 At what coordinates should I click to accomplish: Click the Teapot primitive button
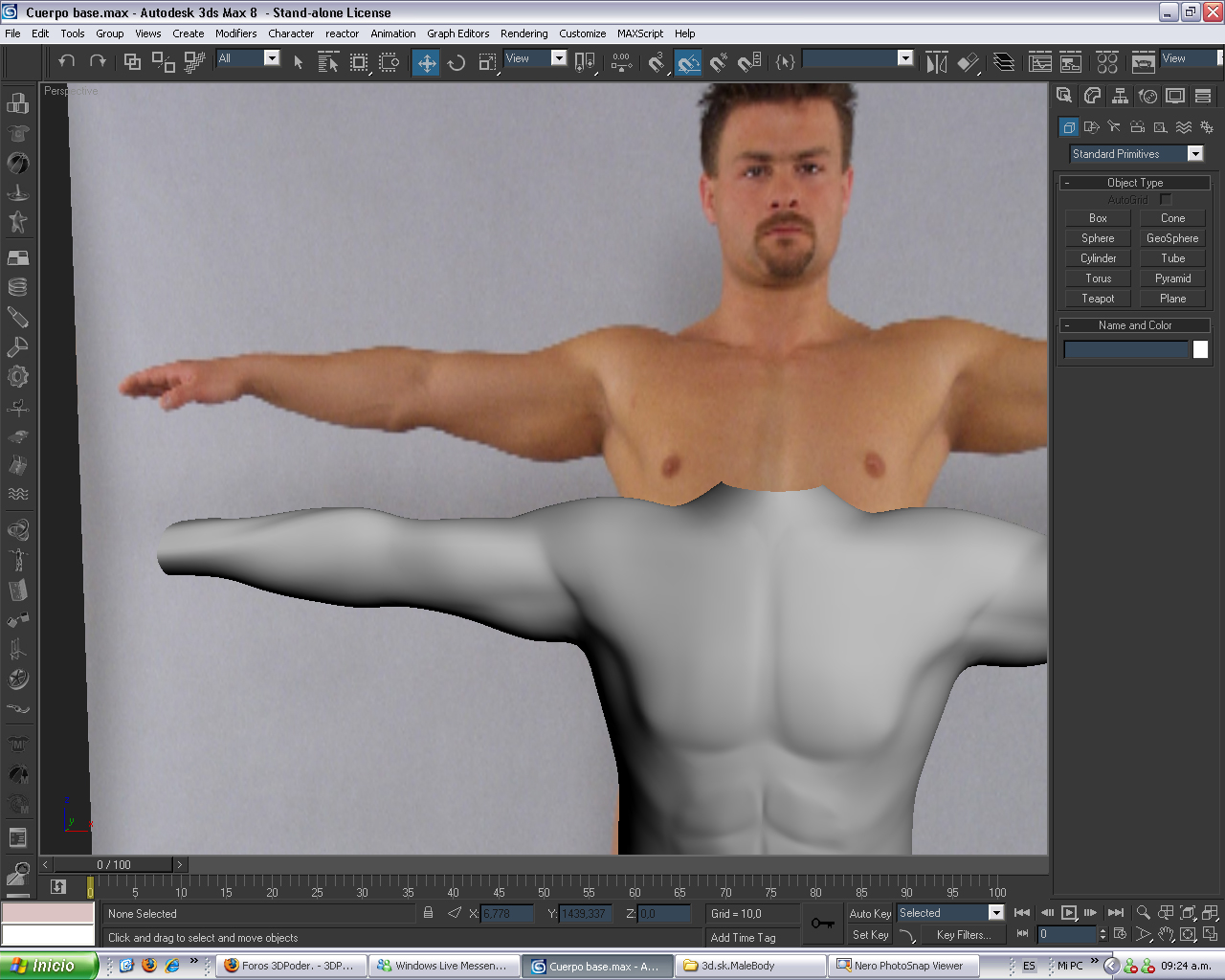(x=1098, y=299)
